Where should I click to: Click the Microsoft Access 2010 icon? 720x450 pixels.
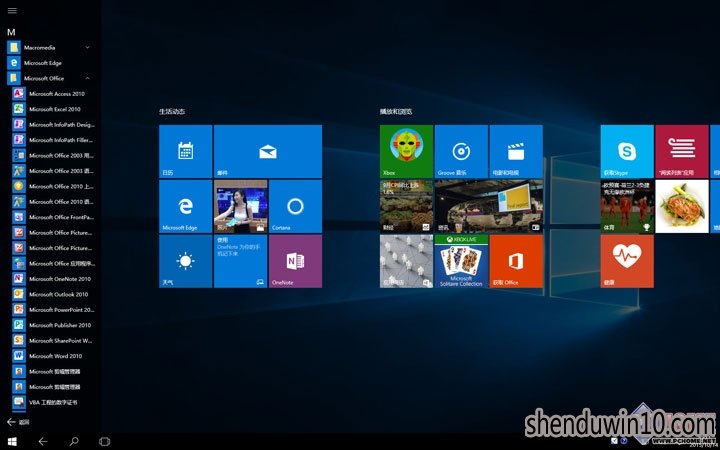19,94
